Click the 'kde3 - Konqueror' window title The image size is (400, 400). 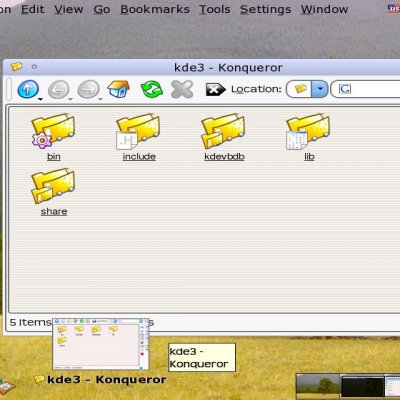[x=228, y=68]
